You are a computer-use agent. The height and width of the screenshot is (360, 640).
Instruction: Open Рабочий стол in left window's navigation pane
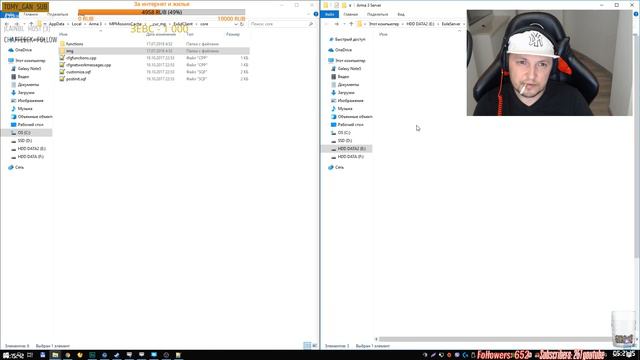(x=31, y=124)
